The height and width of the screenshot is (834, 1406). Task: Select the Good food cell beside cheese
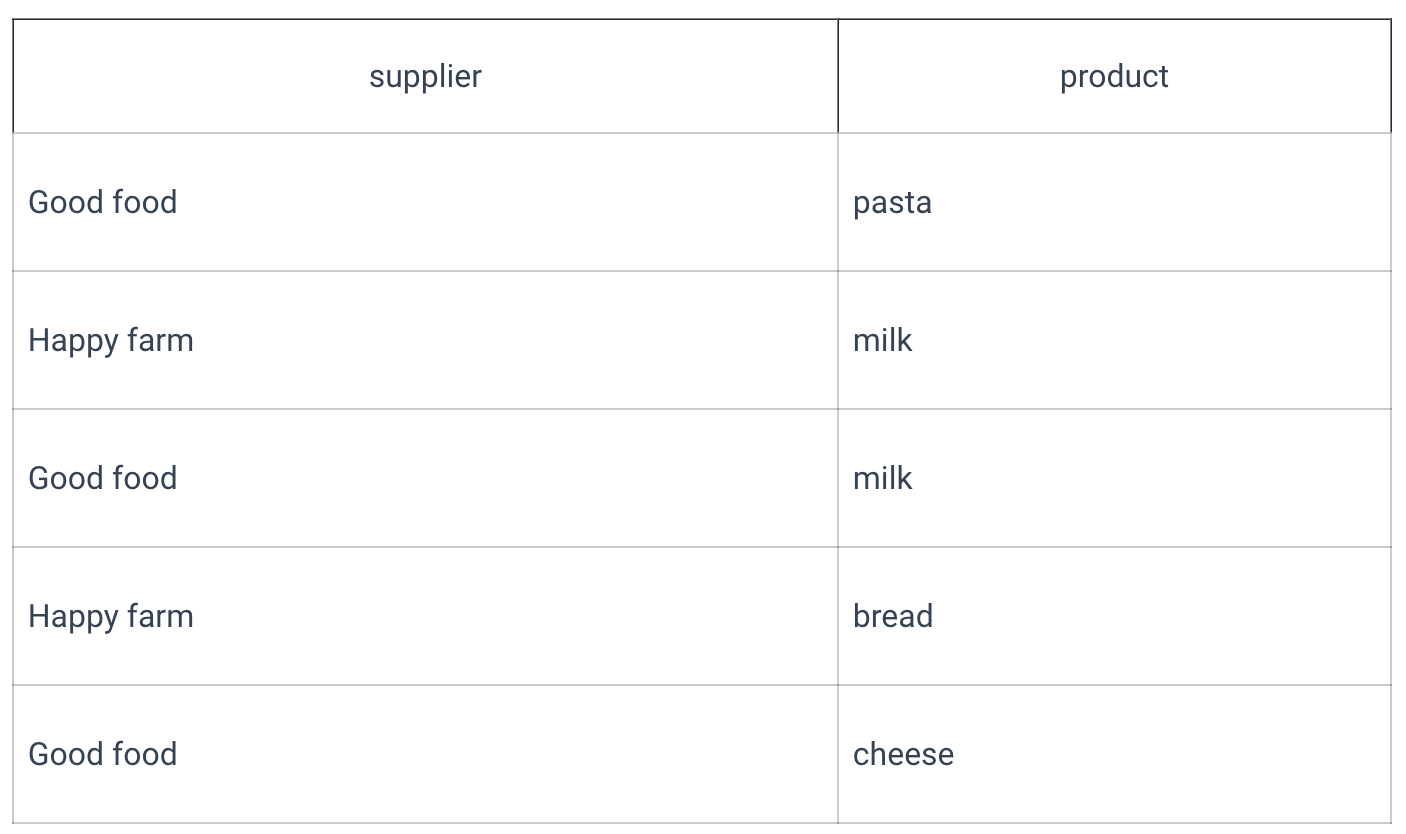click(x=425, y=754)
